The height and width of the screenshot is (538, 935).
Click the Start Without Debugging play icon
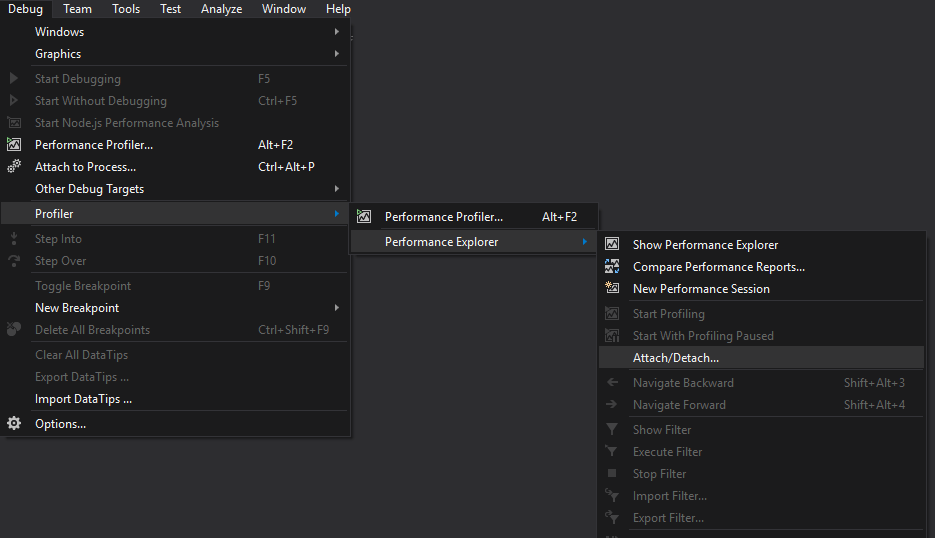coord(14,100)
